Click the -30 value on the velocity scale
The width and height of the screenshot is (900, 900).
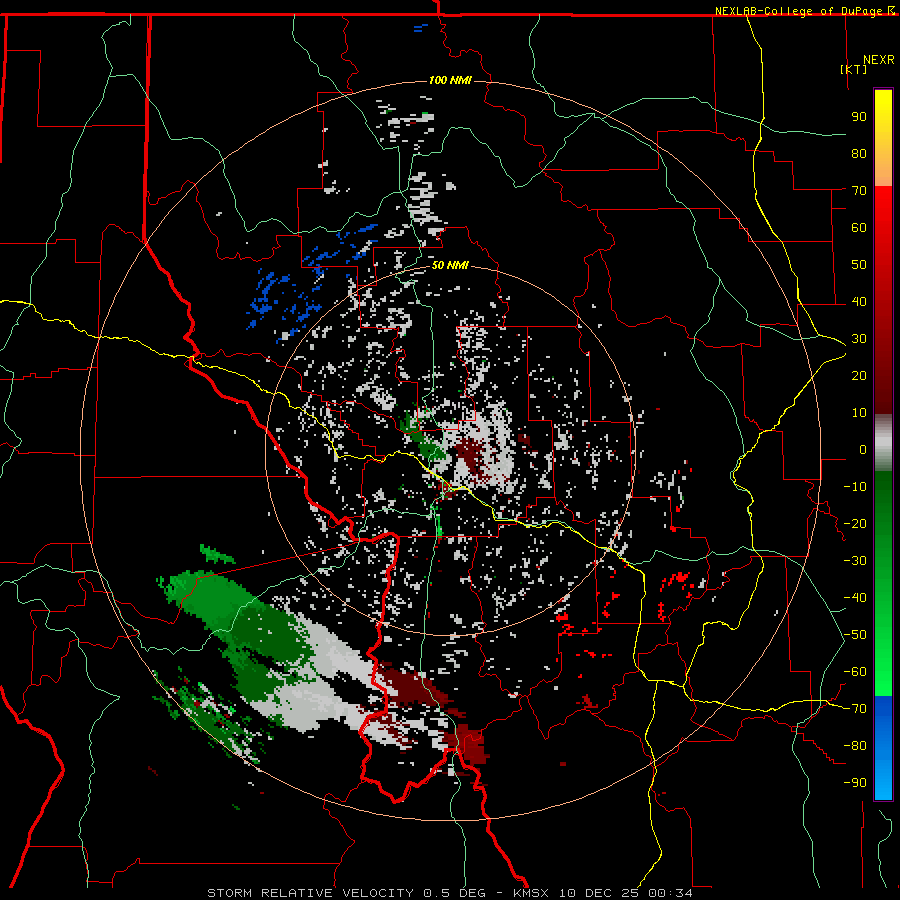(855, 561)
